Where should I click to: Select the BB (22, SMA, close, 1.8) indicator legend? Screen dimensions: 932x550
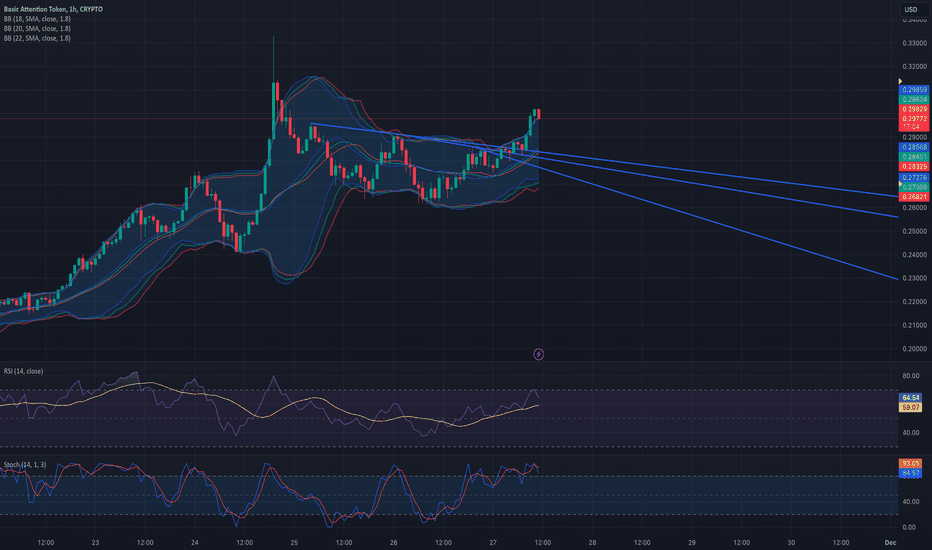pos(37,38)
